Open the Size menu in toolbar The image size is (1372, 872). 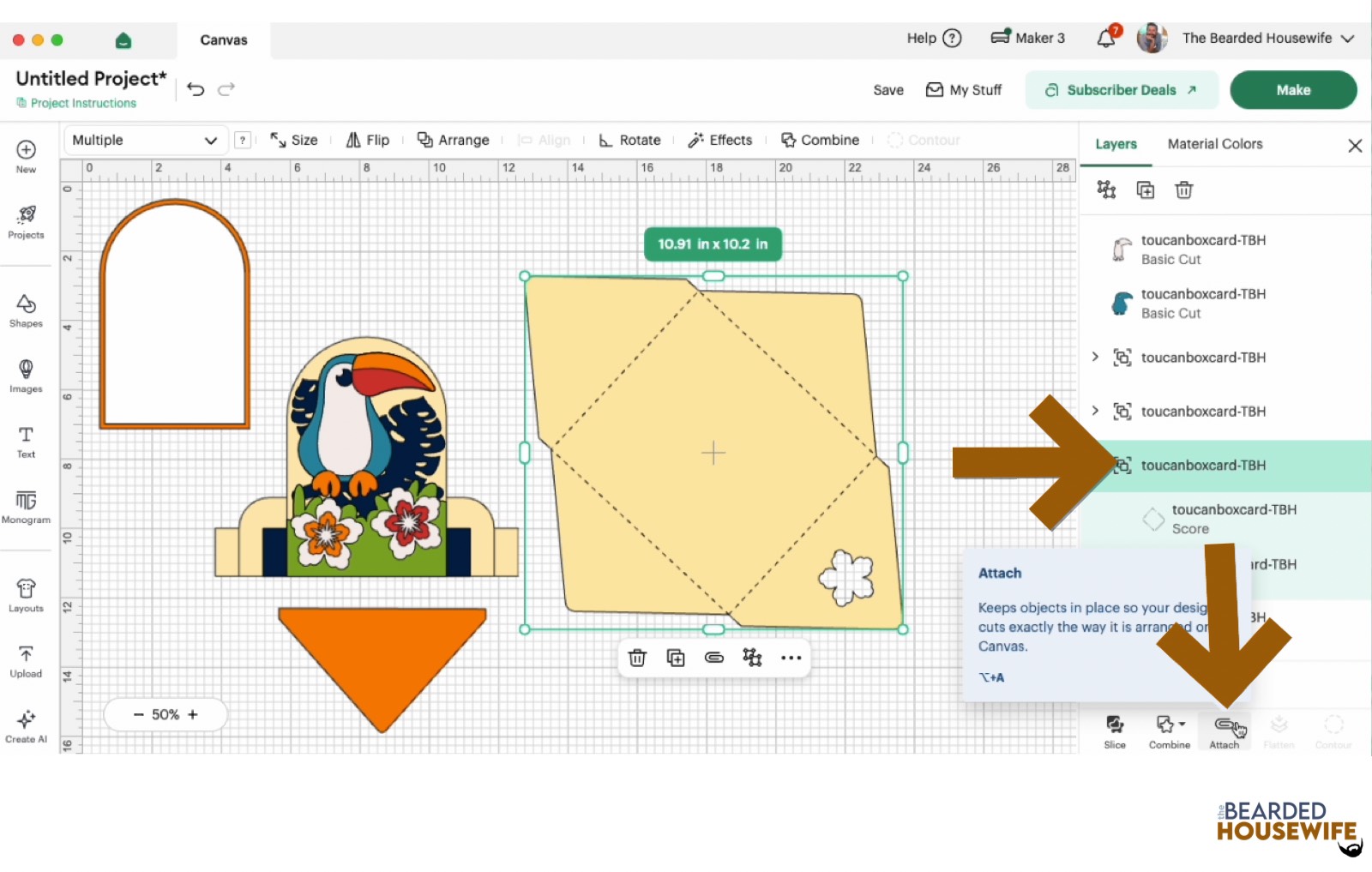coord(294,140)
